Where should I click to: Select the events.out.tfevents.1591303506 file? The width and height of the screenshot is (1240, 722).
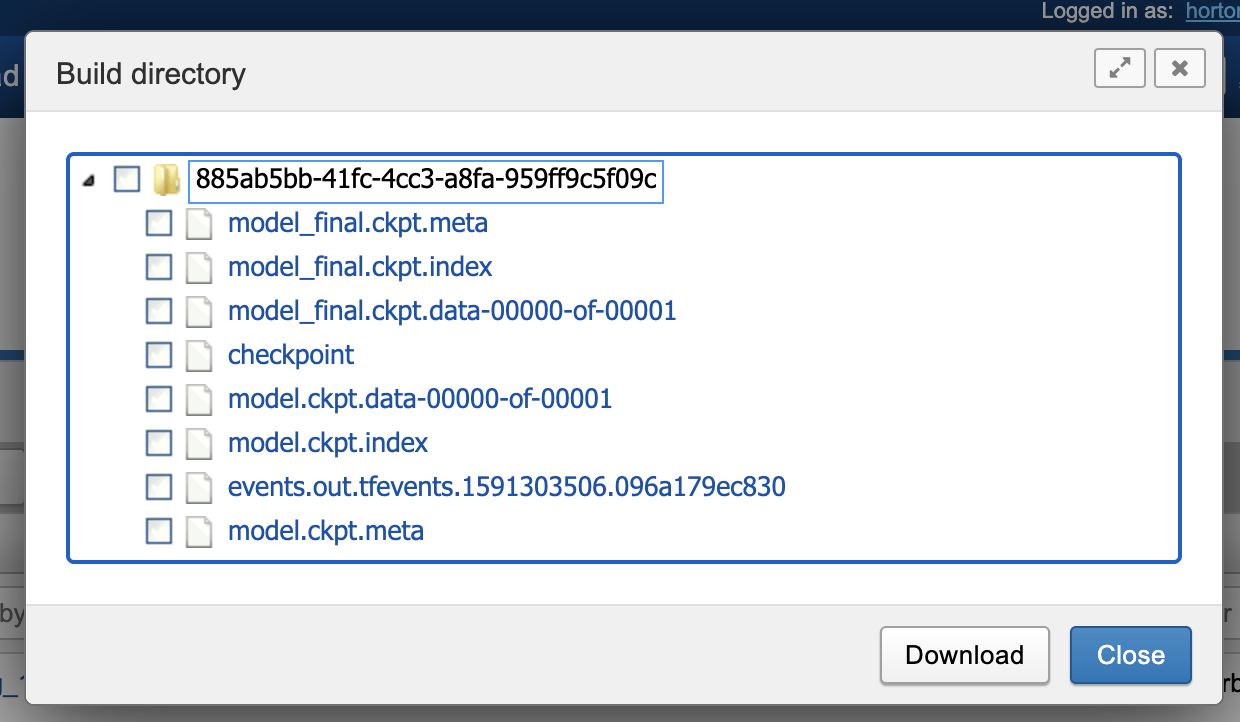coord(506,487)
